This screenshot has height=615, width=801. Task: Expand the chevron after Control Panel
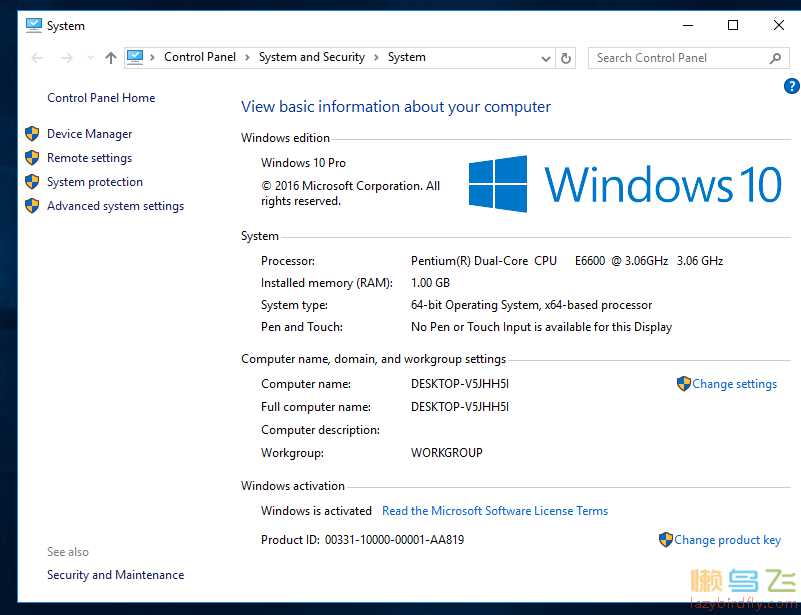click(247, 58)
